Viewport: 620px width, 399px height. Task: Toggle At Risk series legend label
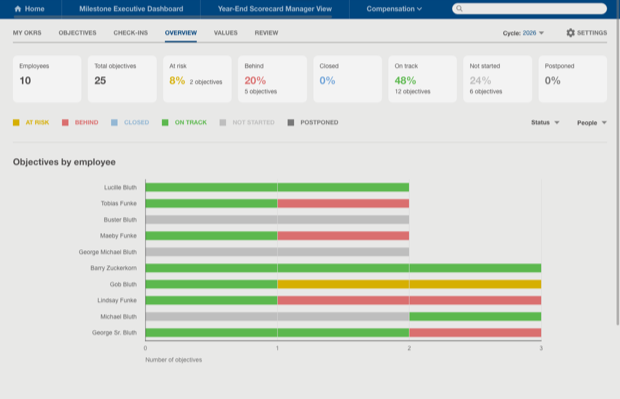coord(37,123)
